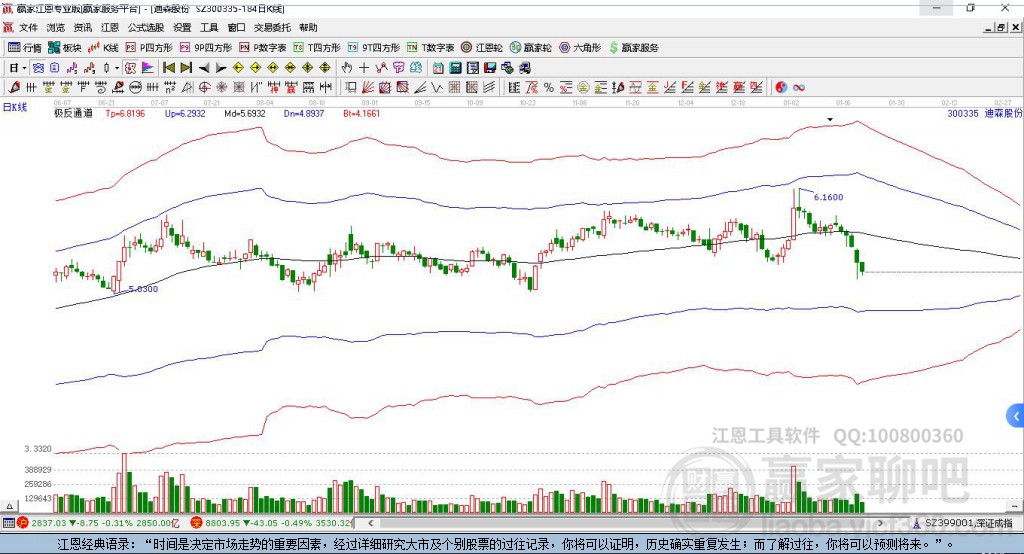Jump to last bar with green skip-forward arrow
The height and width of the screenshot is (554, 1024).
click(186, 67)
